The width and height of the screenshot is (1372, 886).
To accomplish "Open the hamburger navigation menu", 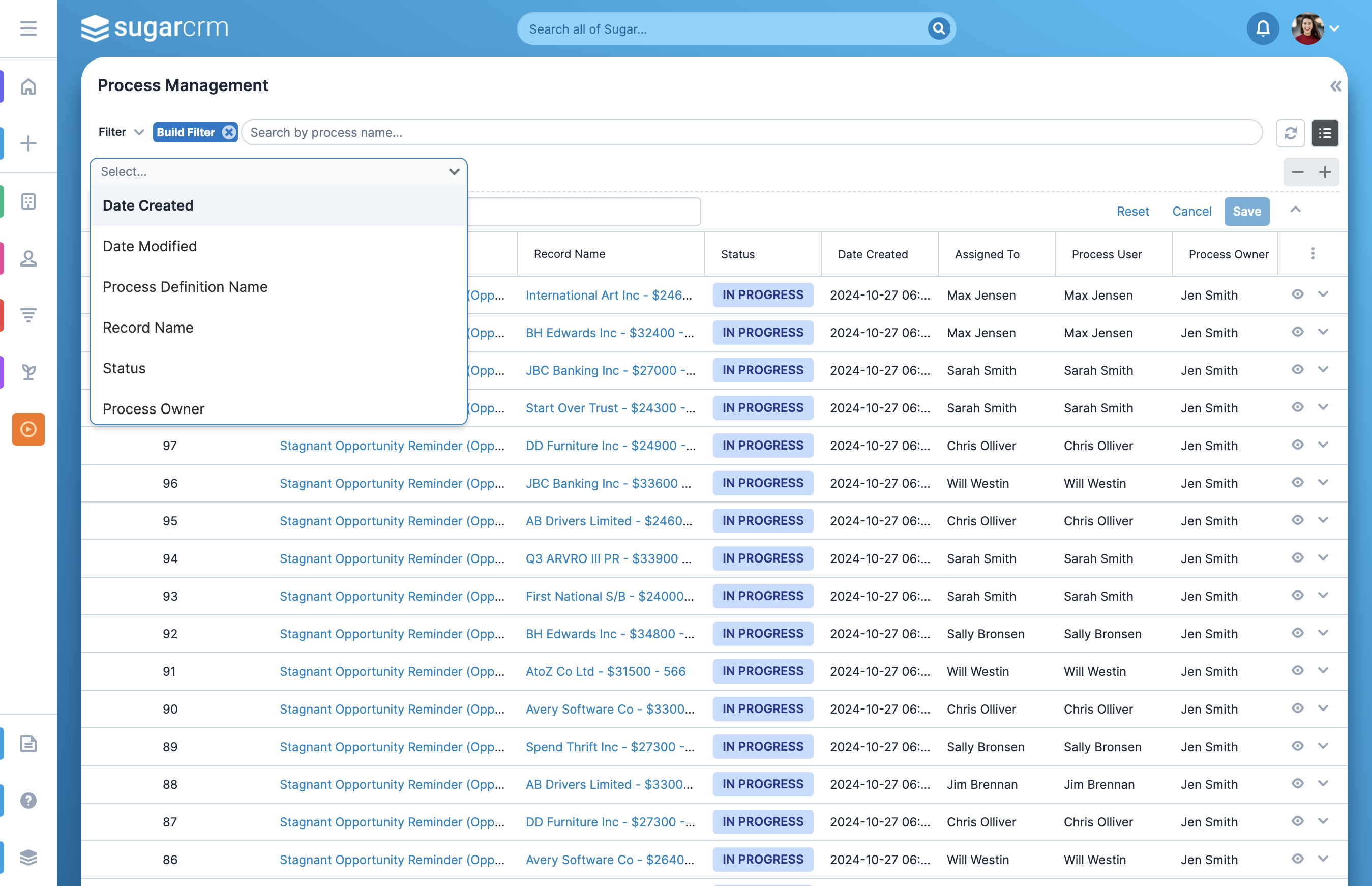I will [28, 28].
